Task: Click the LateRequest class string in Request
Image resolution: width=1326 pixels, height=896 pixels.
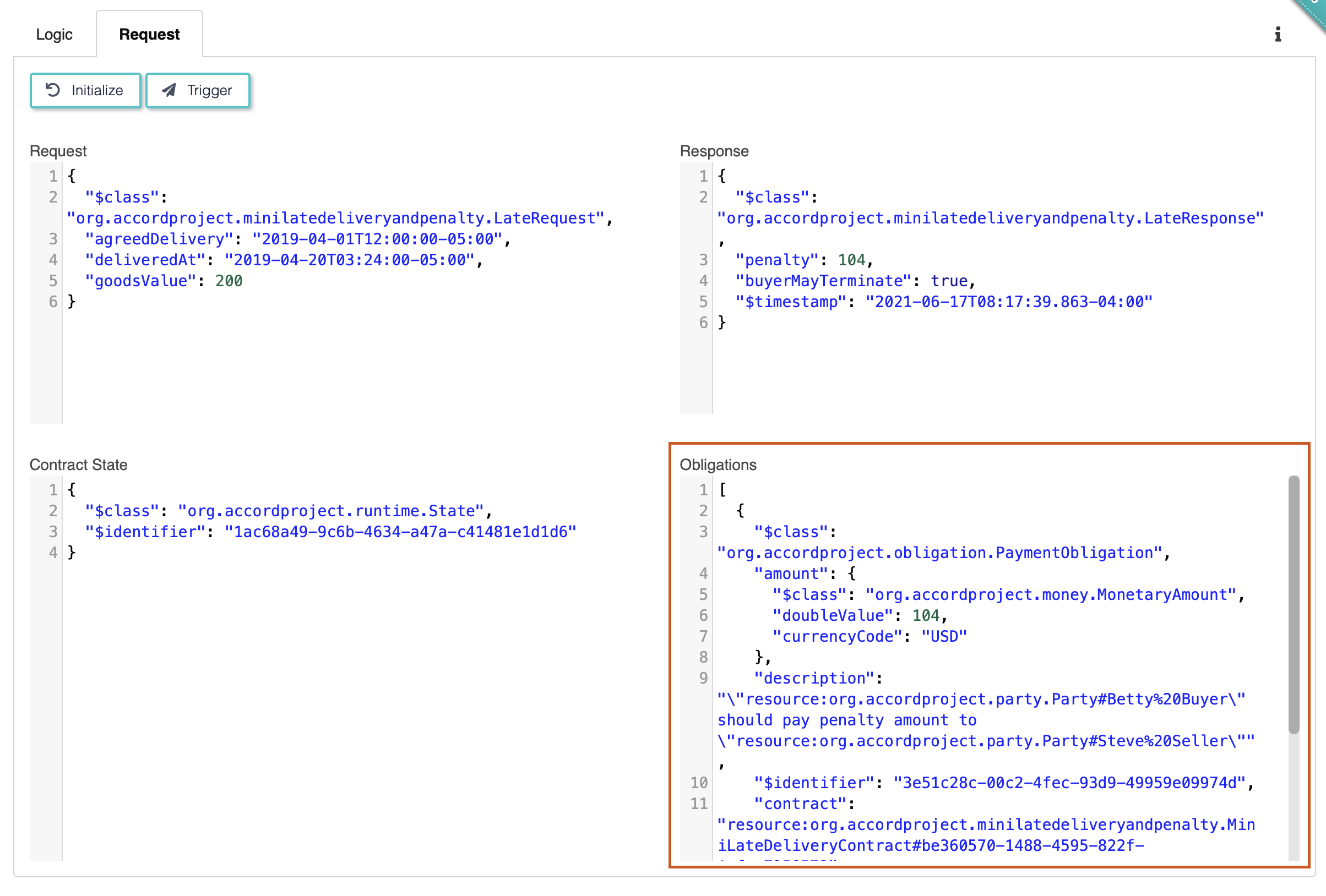Action: 335,218
